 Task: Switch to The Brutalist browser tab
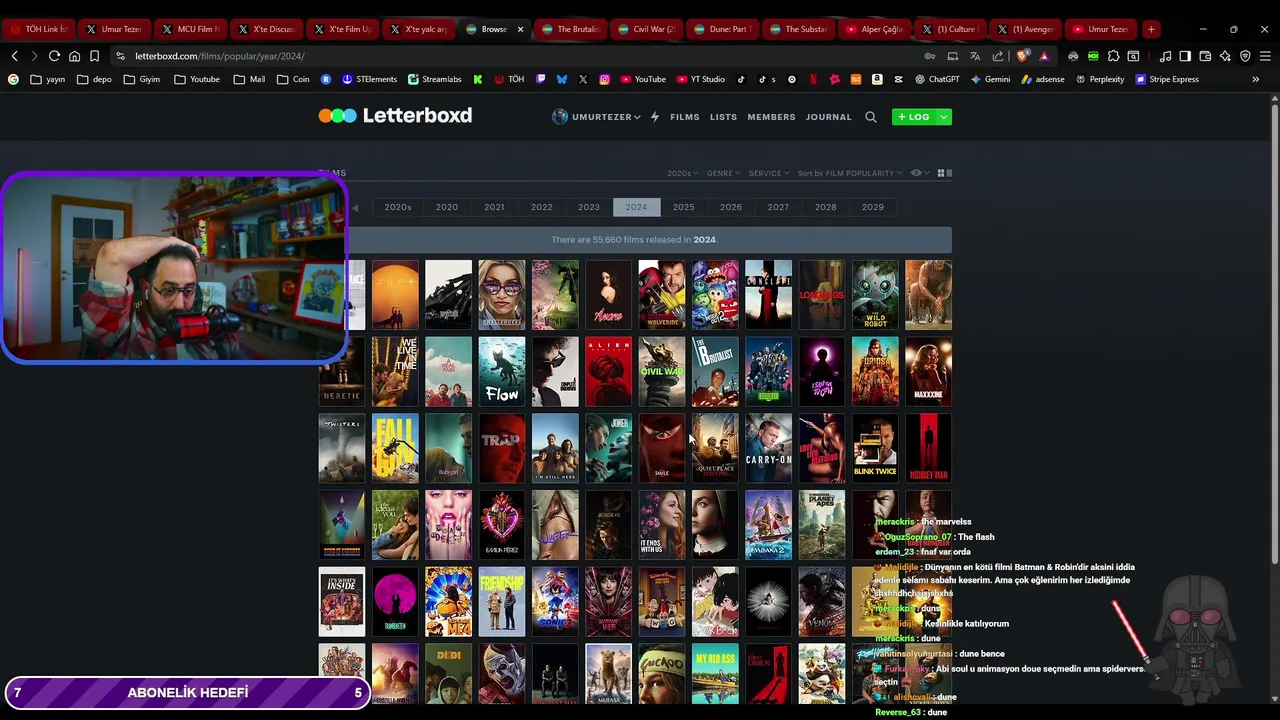(570, 29)
